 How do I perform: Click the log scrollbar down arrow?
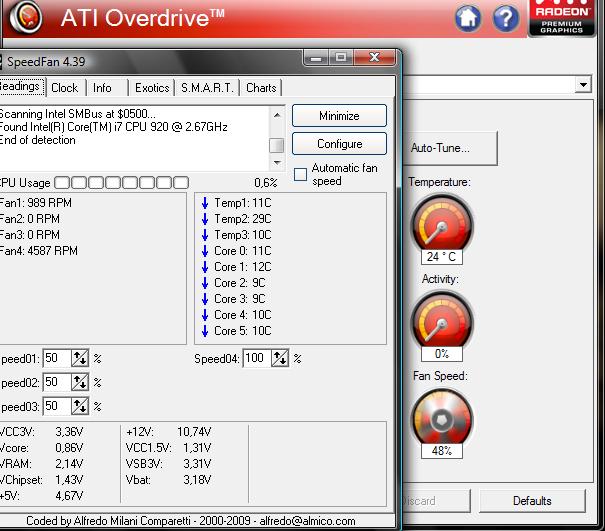click(277, 163)
